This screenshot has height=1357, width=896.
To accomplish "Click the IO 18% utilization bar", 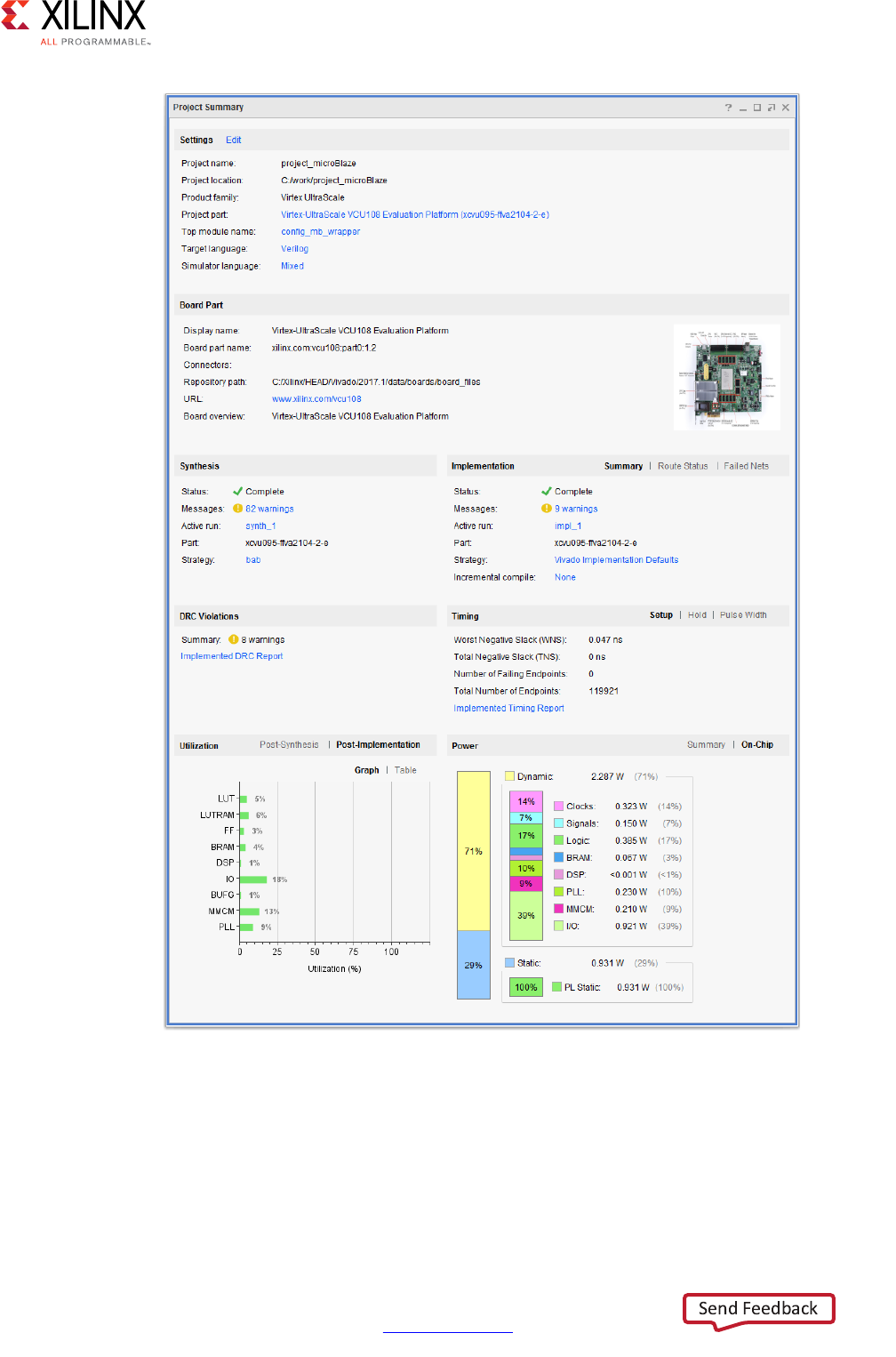I will point(253,879).
